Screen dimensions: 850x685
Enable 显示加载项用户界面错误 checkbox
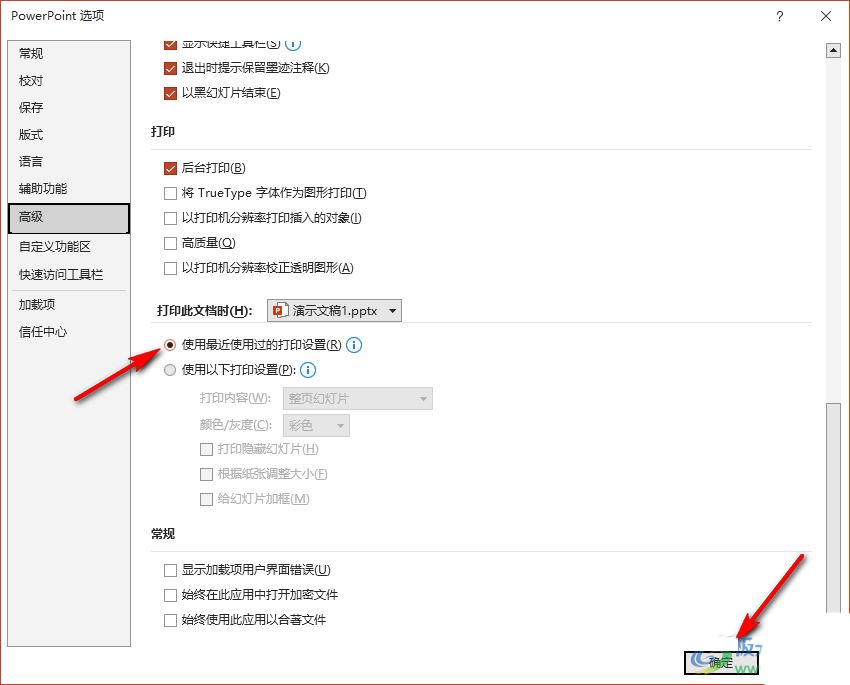[x=170, y=570]
